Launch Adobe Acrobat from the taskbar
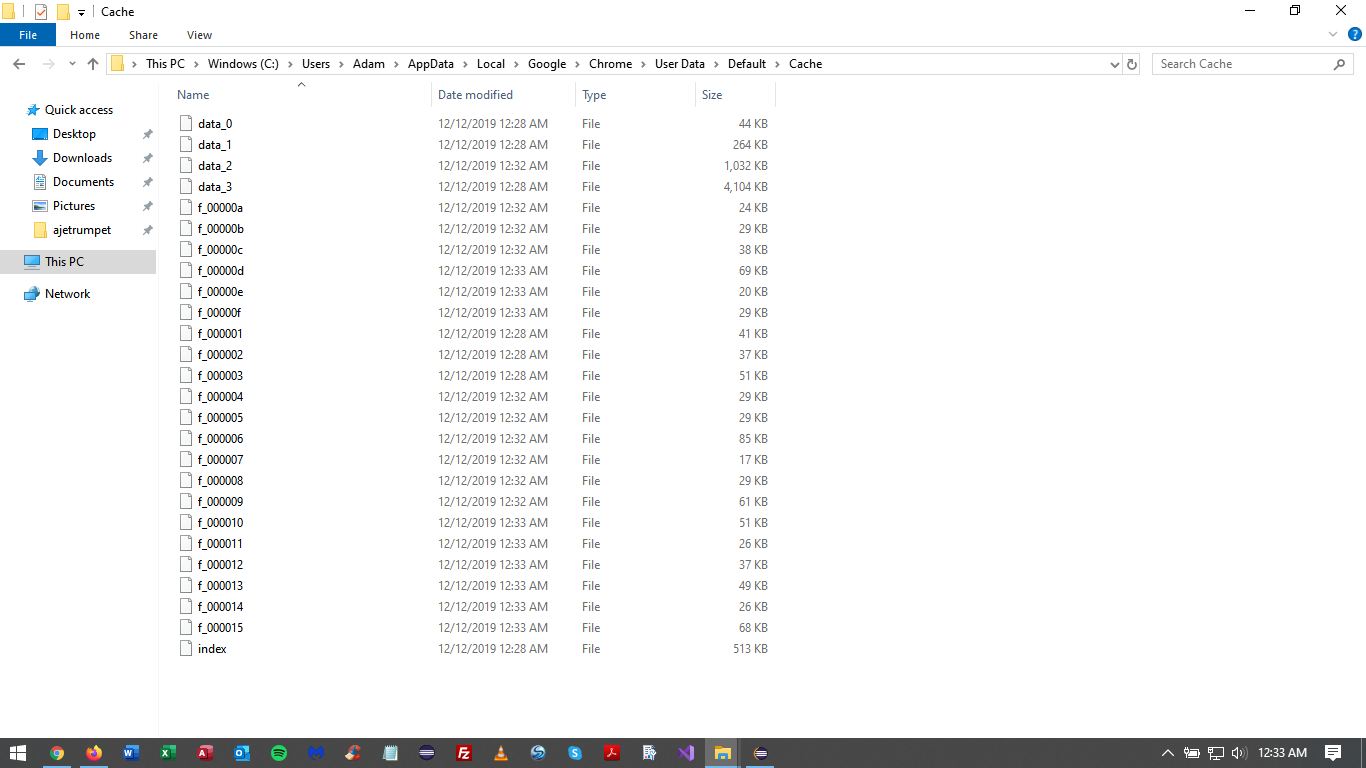1366x768 pixels. [612, 753]
